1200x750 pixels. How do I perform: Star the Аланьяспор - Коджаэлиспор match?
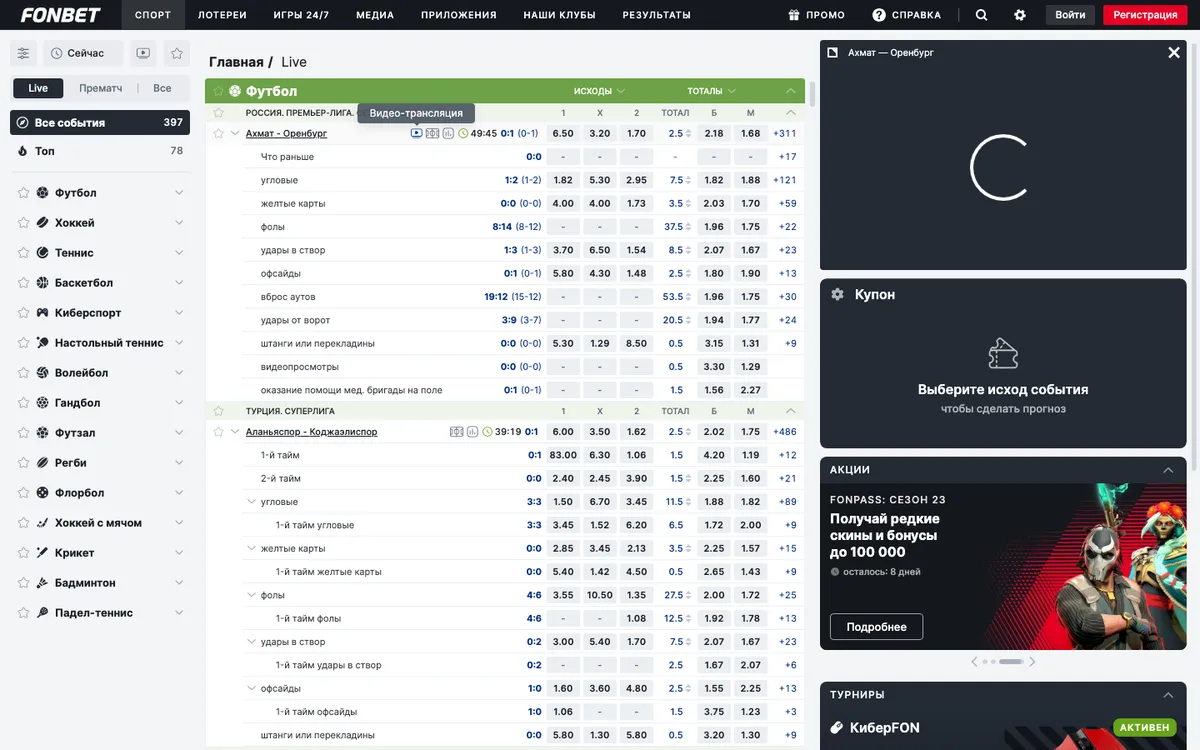(x=218, y=432)
